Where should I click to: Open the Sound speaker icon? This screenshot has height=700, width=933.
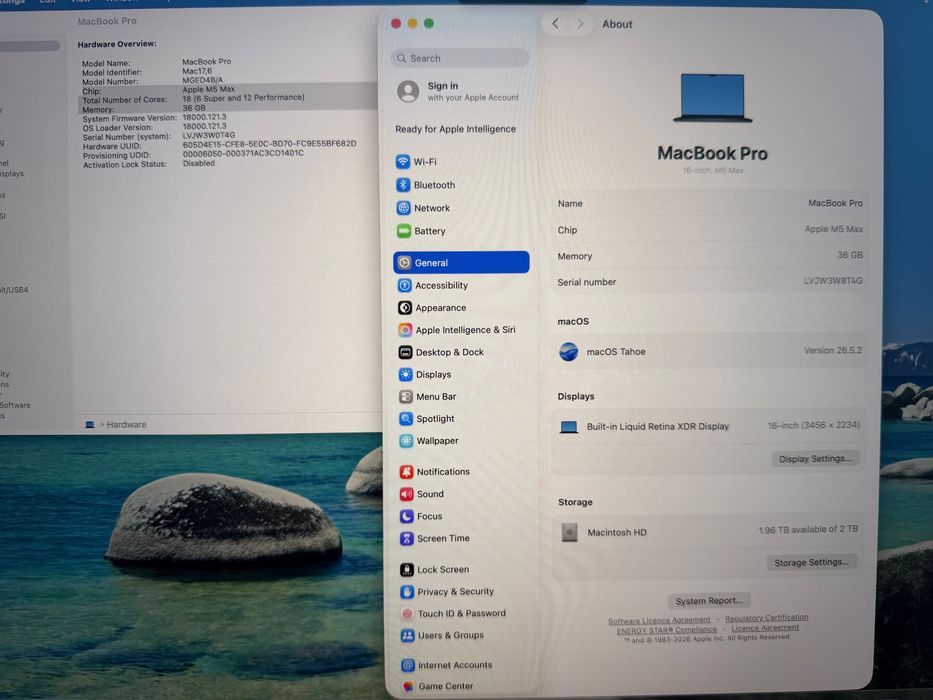406,494
